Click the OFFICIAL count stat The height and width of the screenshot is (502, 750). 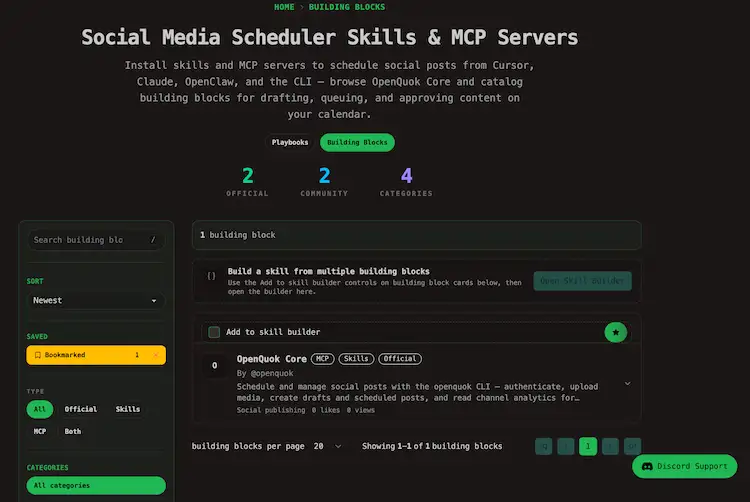coord(247,182)
